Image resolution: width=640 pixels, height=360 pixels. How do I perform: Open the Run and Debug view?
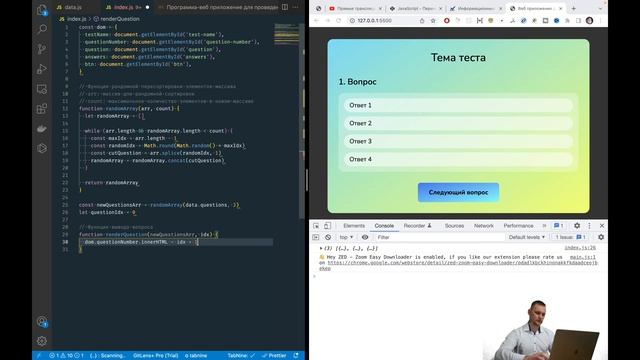pyautogui.click(x=42, y=69)
